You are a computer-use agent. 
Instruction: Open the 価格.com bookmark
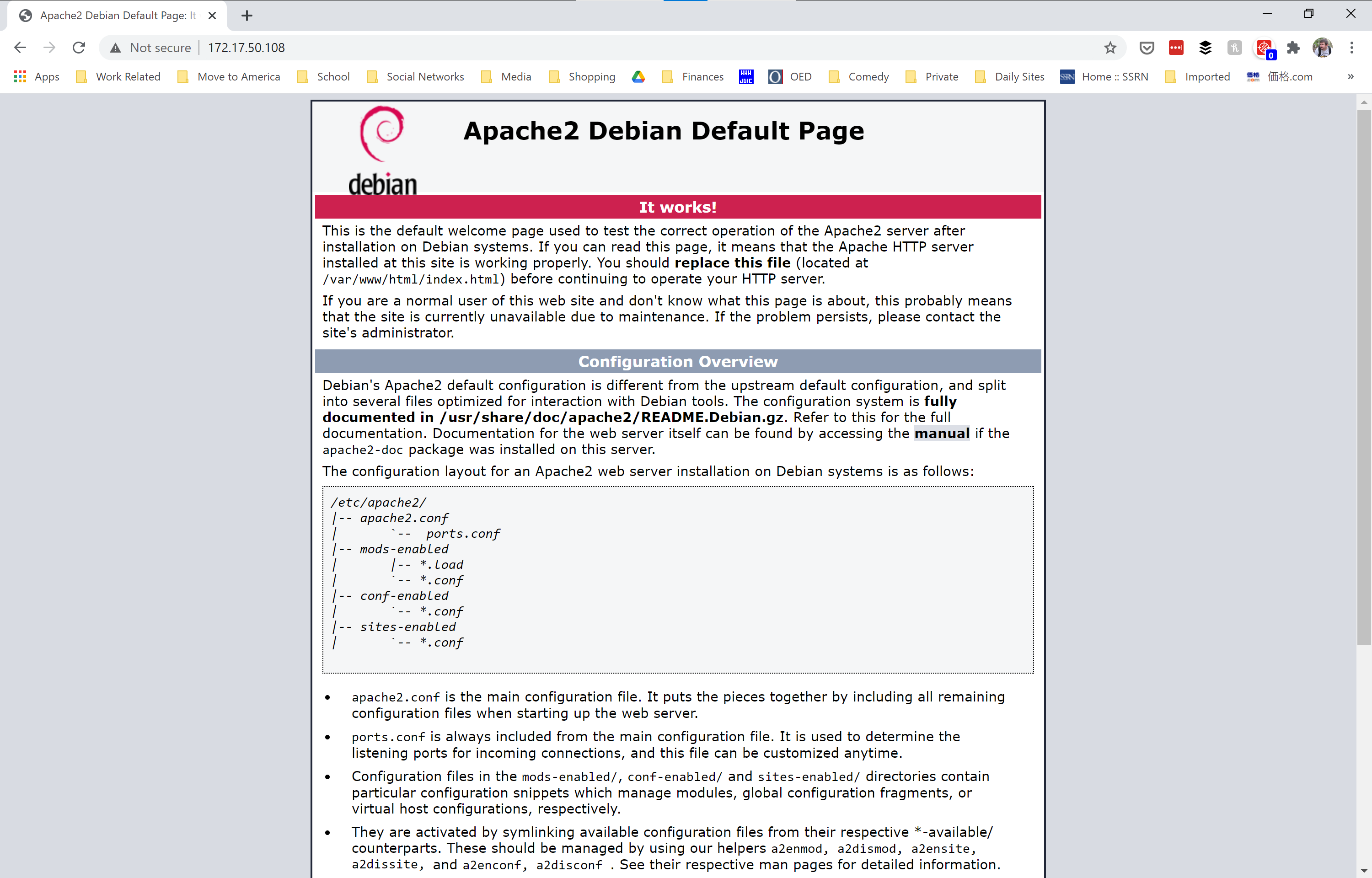pos(1280,76)
